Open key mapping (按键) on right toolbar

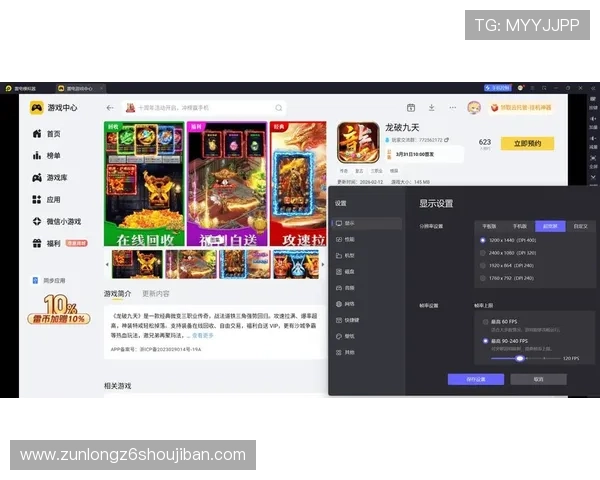click(593, 103)
